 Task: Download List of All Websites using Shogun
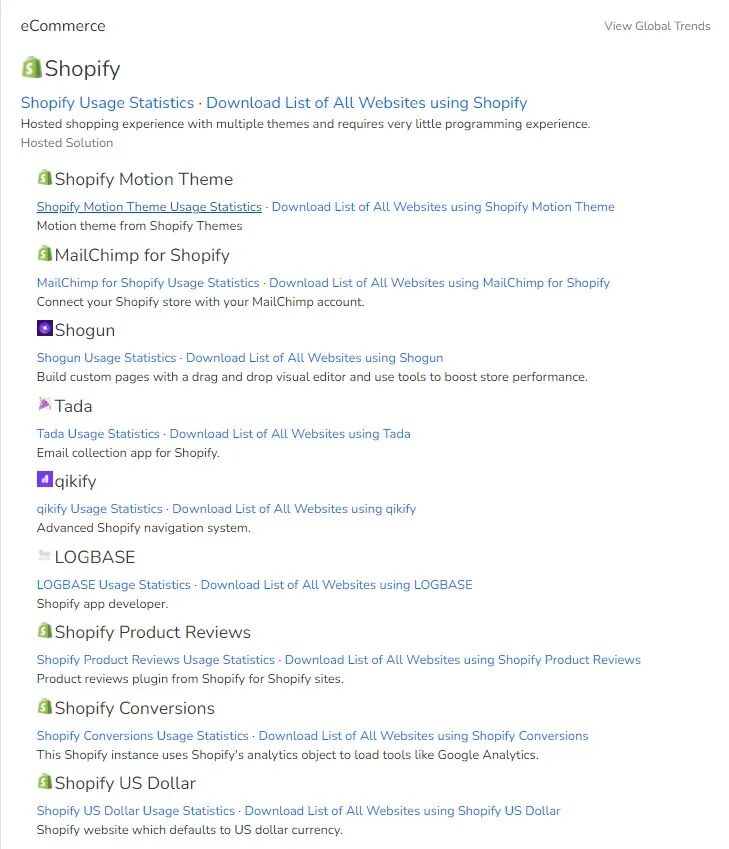pos(315,358)
